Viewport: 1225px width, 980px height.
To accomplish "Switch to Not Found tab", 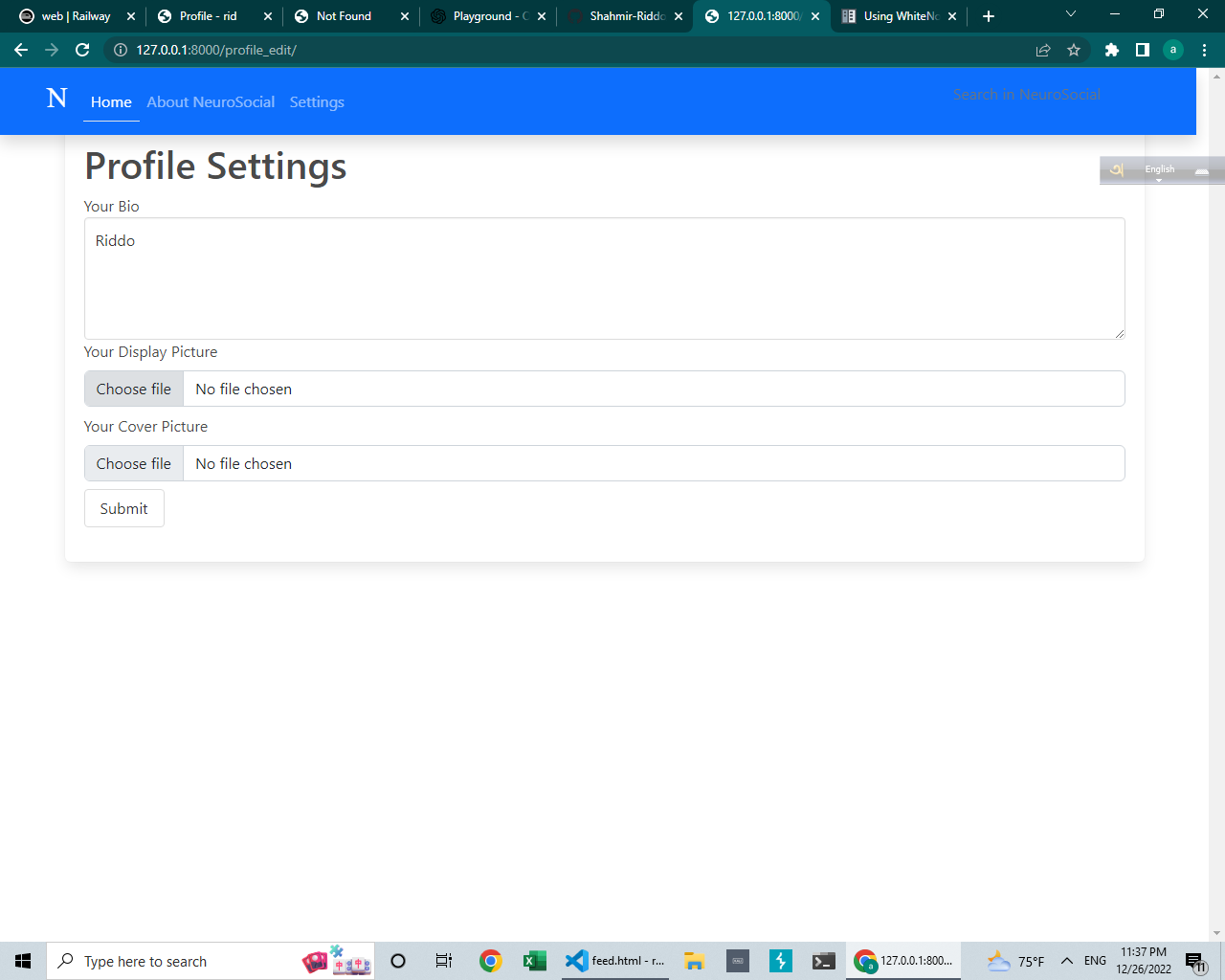I will 345,16.
